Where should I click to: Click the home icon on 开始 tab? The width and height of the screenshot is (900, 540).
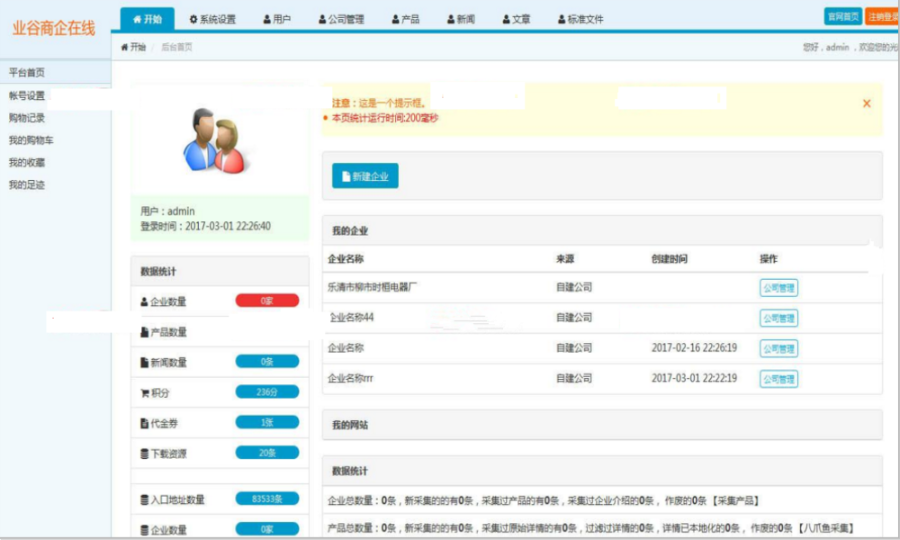pyautogui.click(x=137, y=19)
